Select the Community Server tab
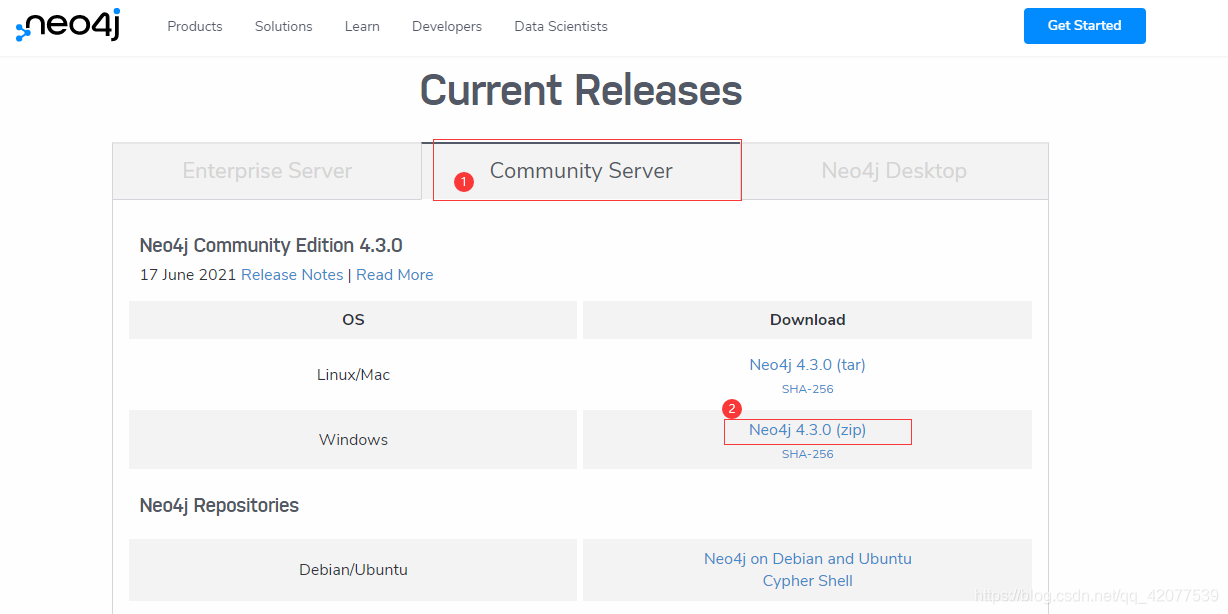 pyautogui.click(x=581, y=171)
